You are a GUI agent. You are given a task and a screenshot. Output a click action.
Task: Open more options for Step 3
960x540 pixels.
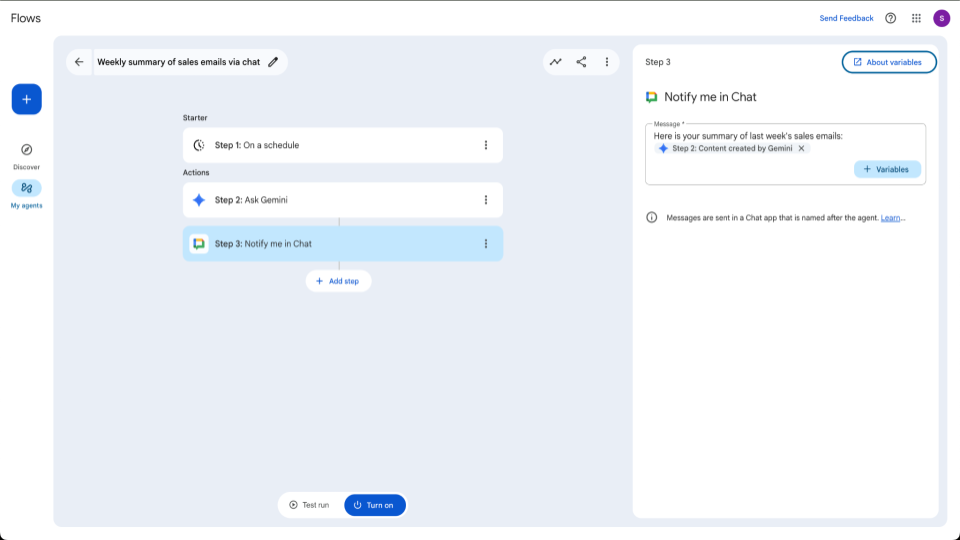(486, 244)
